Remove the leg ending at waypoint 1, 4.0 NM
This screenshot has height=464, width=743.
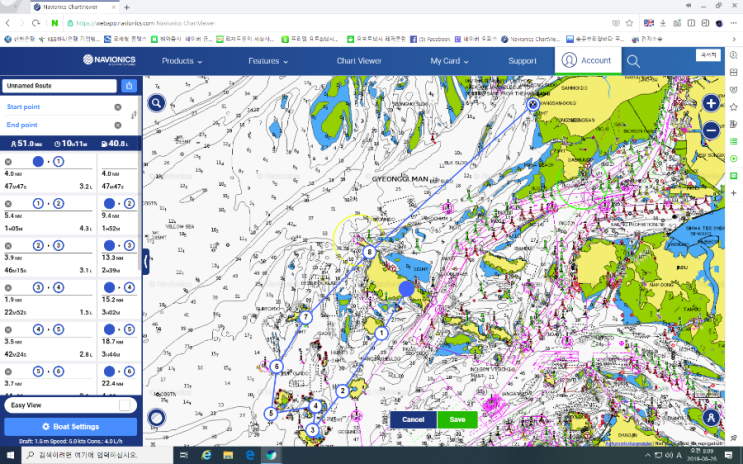[x=8, y=162]
